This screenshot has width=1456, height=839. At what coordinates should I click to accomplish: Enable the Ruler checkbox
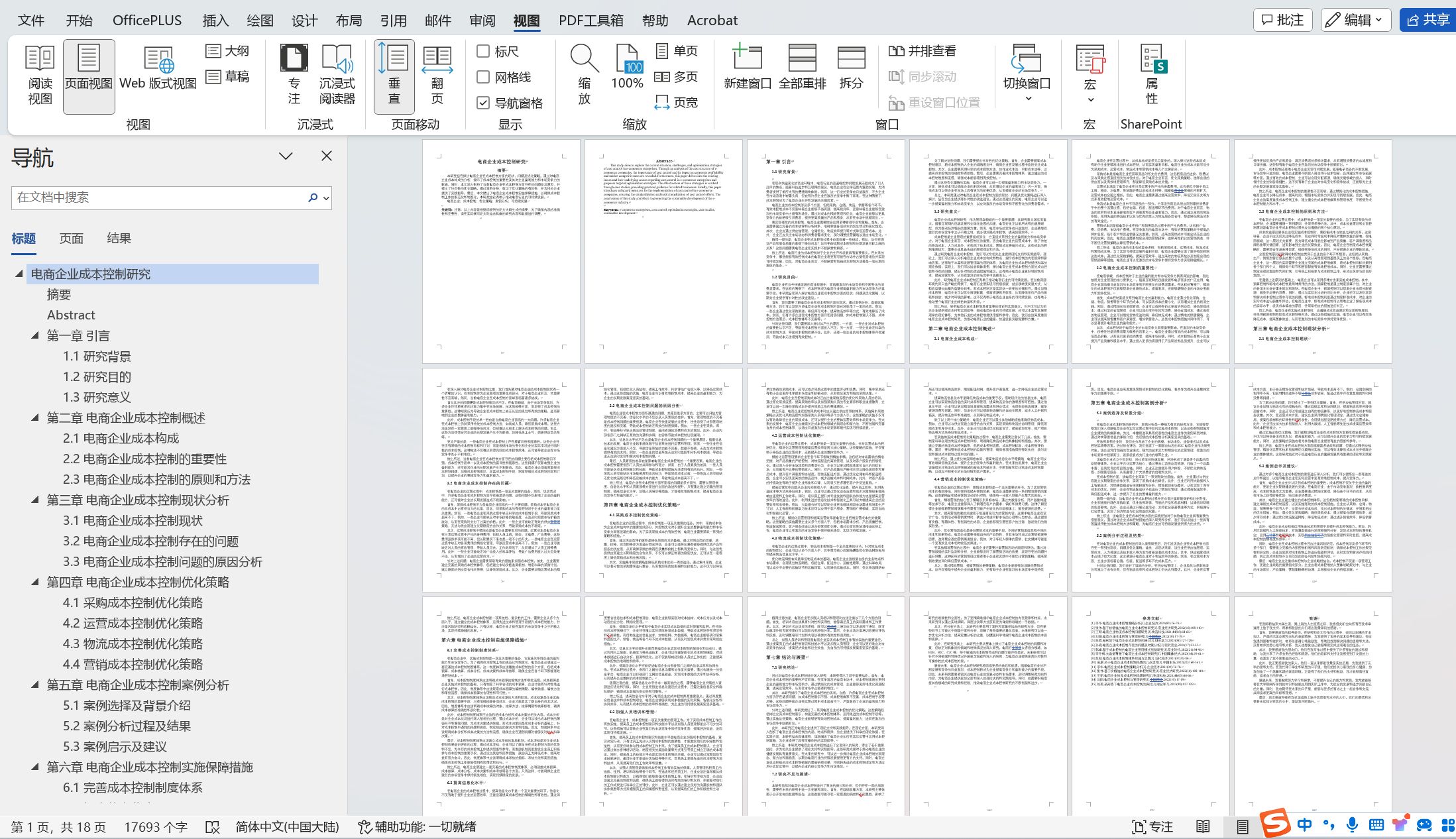[x=484, y=51]
